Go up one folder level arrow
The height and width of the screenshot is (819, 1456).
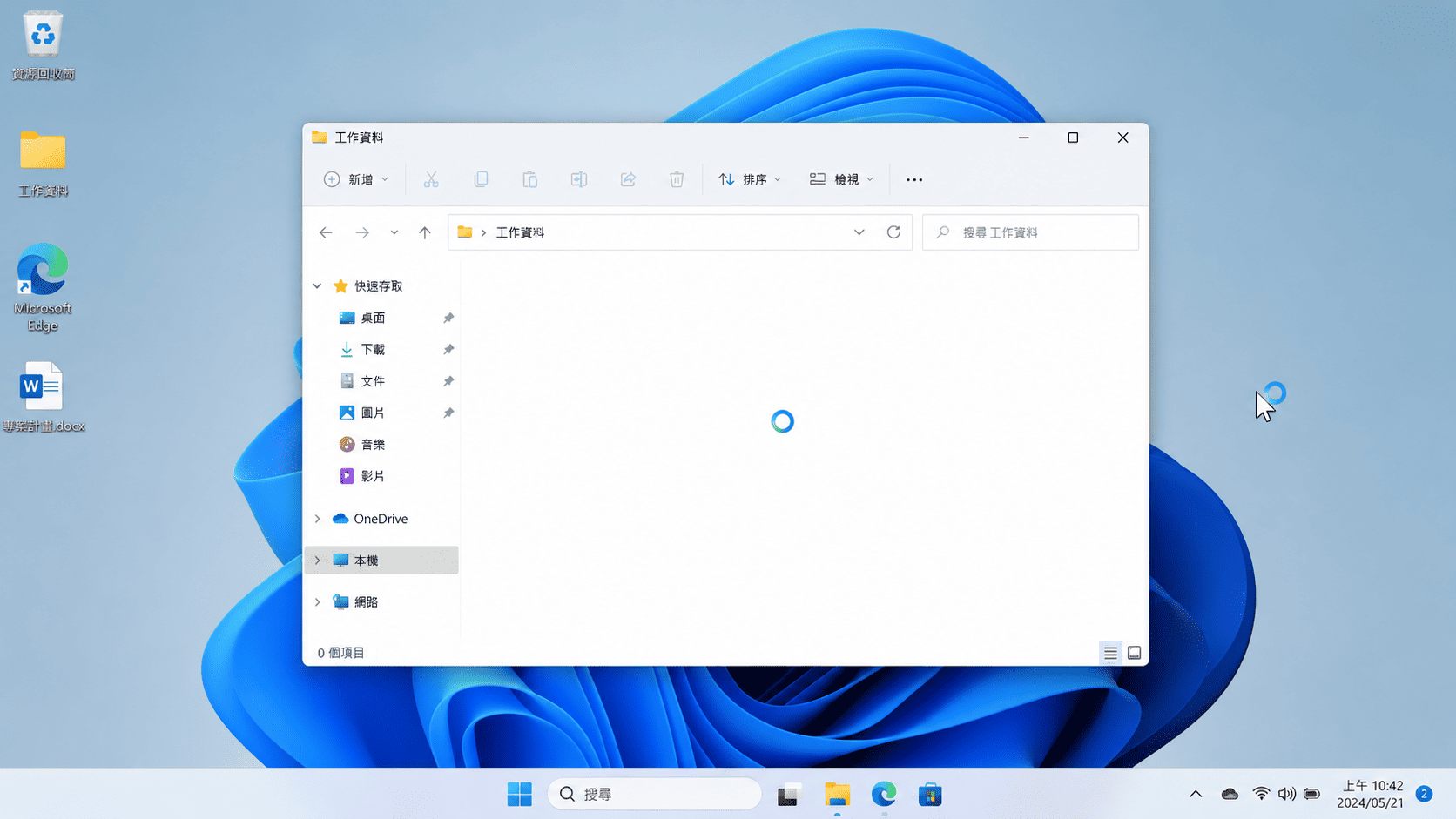tap(425, 232)
